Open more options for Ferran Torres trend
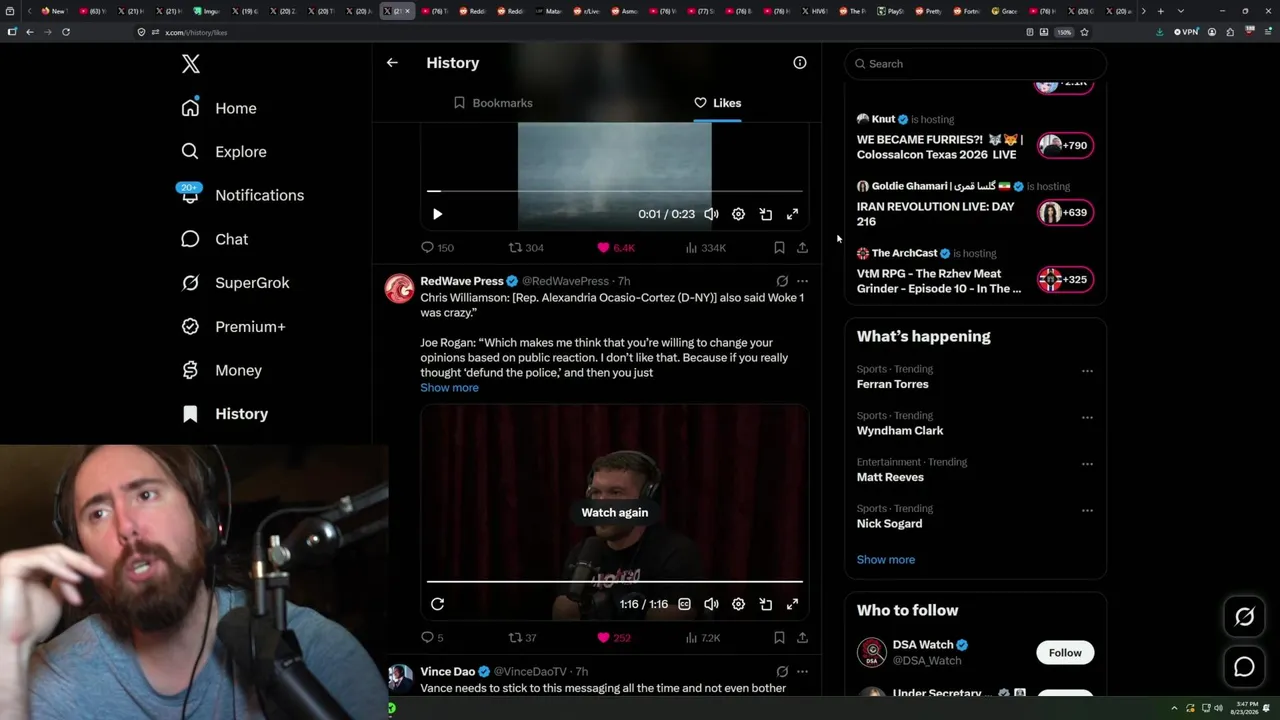 click(x=1087, y=371)
